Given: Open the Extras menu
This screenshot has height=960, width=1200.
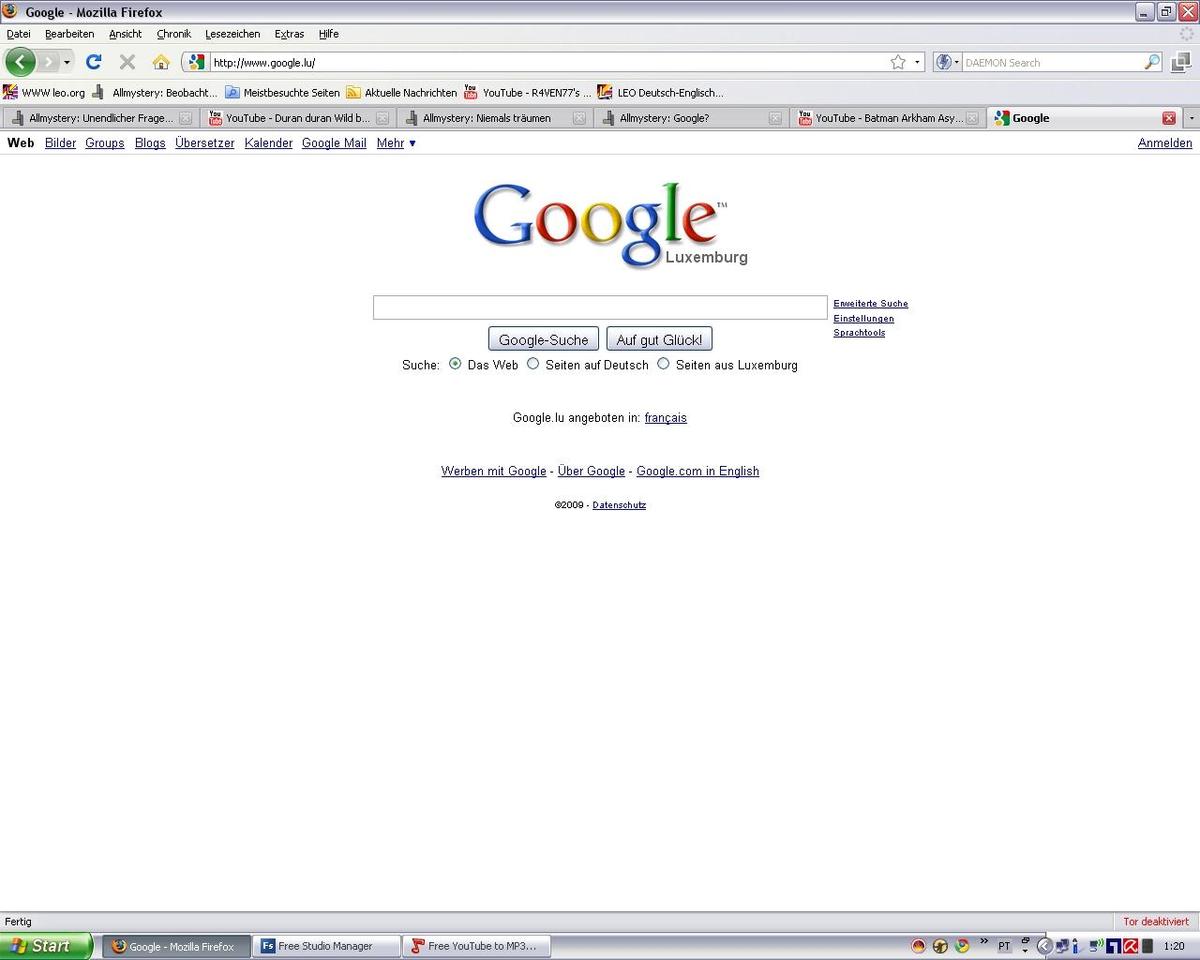Looking at the screenshot, I should click(x=289, y=34).
